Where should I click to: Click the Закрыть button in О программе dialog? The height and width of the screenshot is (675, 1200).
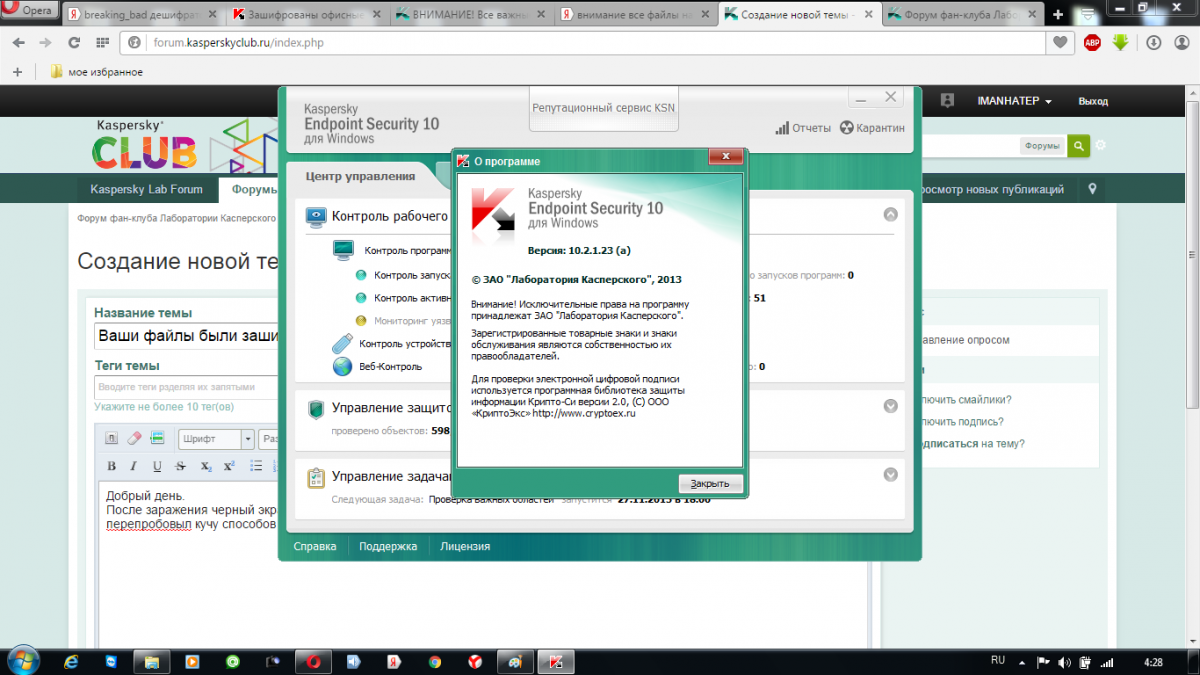(710, 484)
